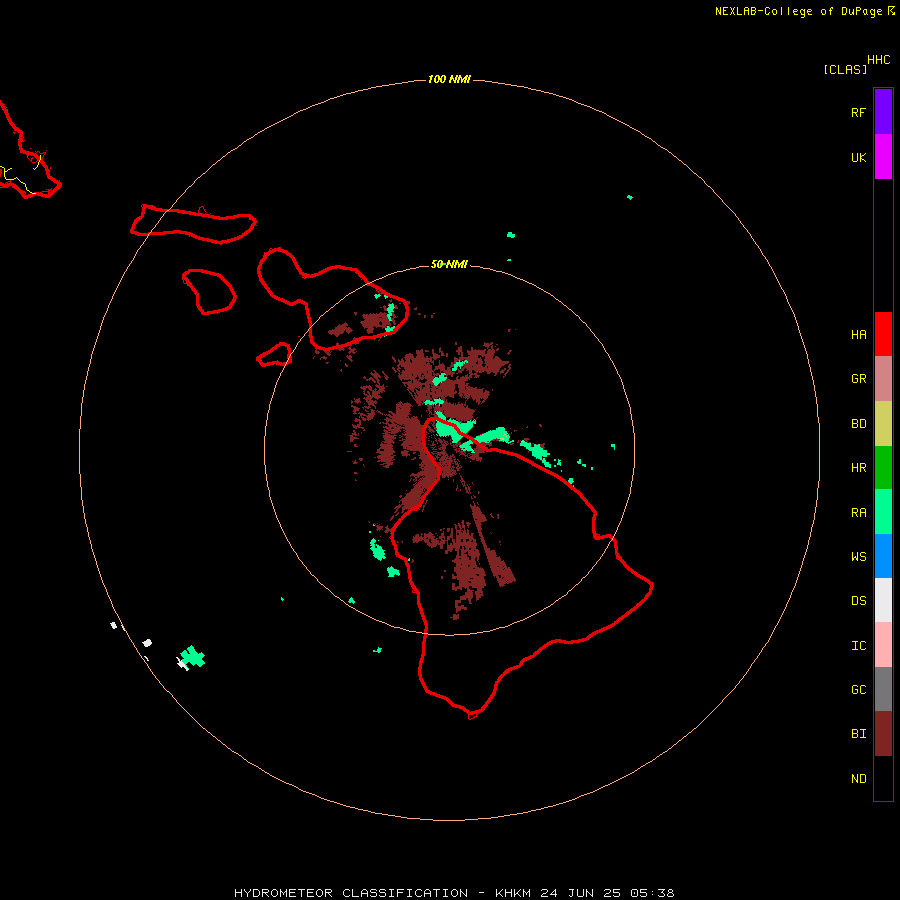
Task: Click the magenta UK color swatch
Action: [883, 157]
